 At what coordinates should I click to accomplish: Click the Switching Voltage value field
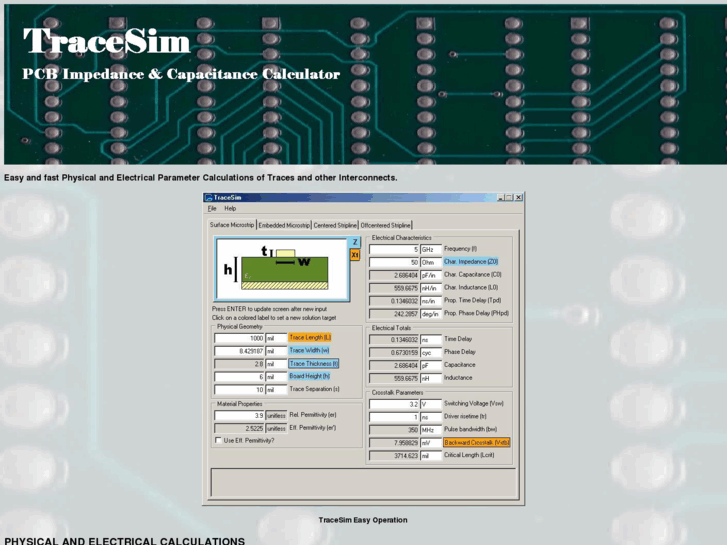click(x=394, y=404)
